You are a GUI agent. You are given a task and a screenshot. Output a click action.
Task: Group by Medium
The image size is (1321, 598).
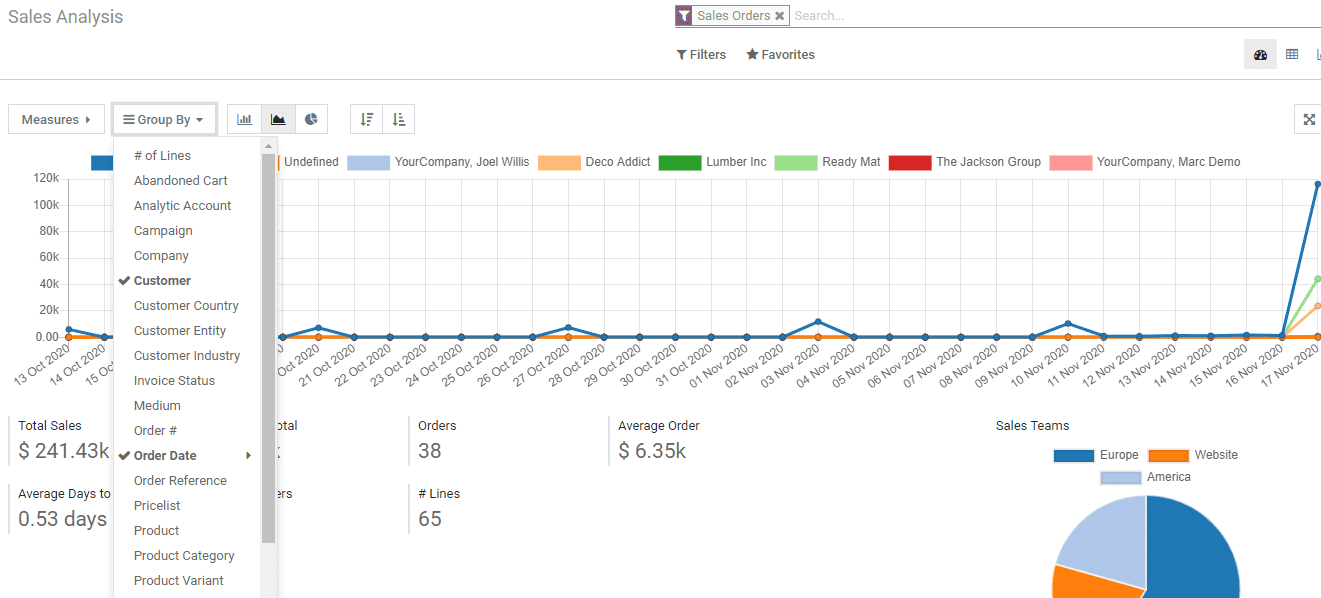(x=157, y=406)
